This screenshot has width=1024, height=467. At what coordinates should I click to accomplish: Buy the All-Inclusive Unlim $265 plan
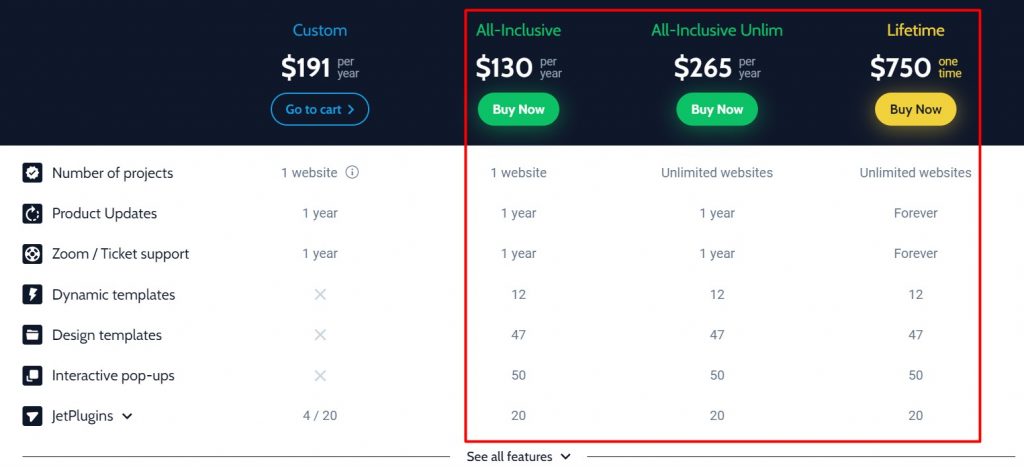717,109
